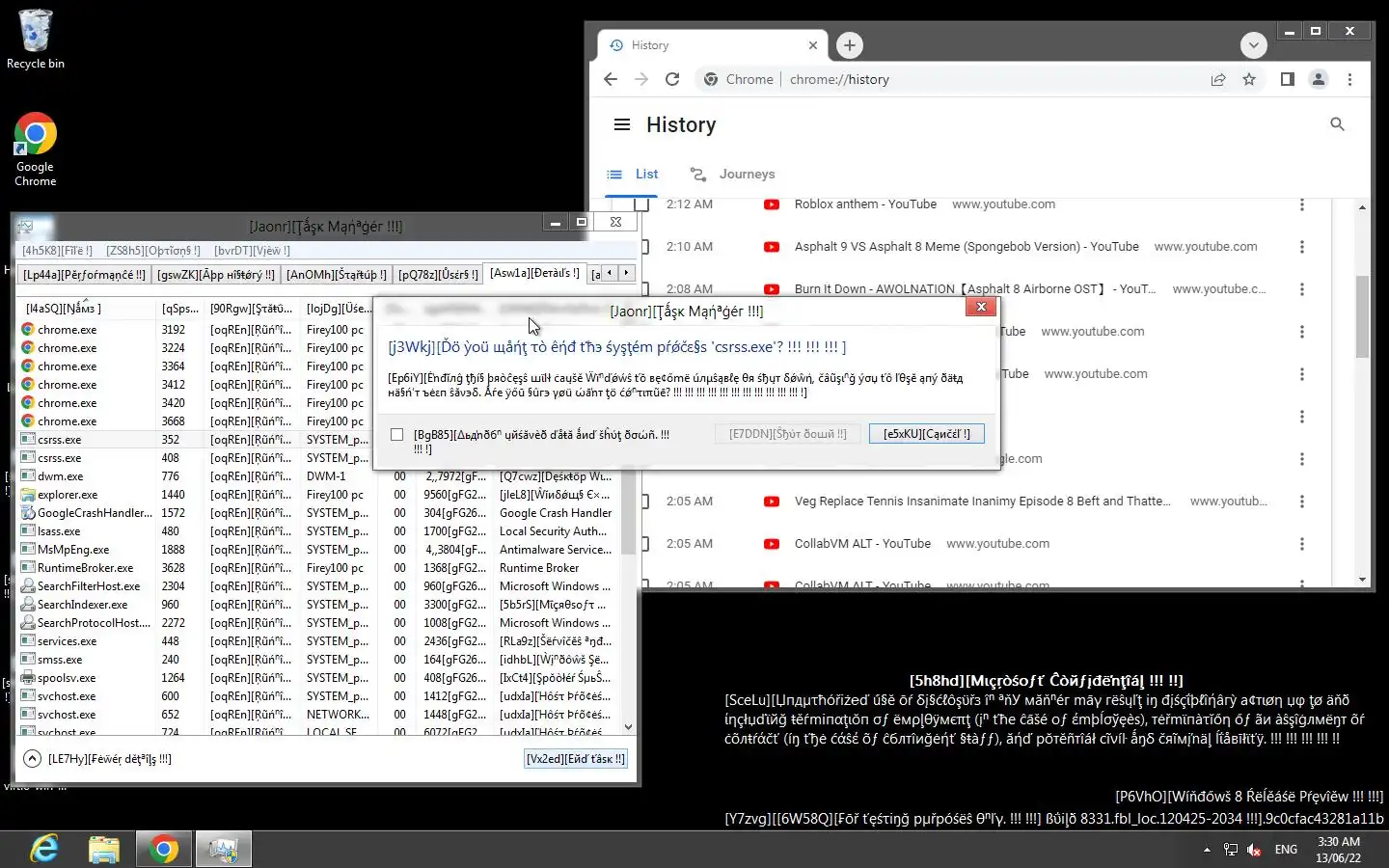1389x868 pixels.
Task: Open new tab with plus button
Action: click(849, 45)
